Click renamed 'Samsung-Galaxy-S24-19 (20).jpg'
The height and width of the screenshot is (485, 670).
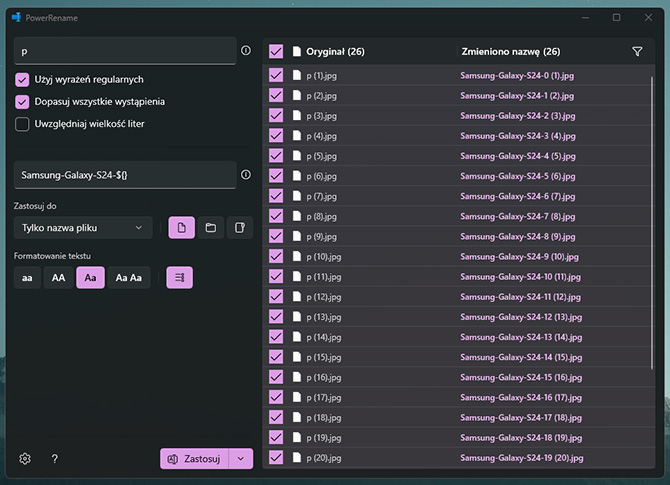coord(522,458)
